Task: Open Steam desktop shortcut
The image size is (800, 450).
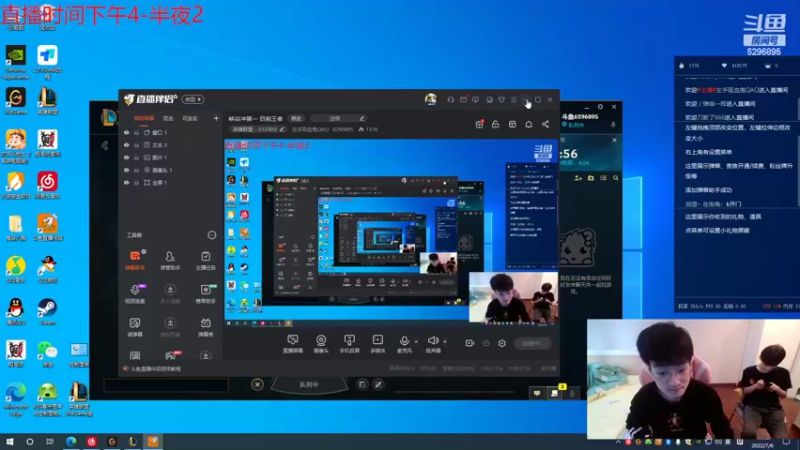Action: tap(47, 311)
